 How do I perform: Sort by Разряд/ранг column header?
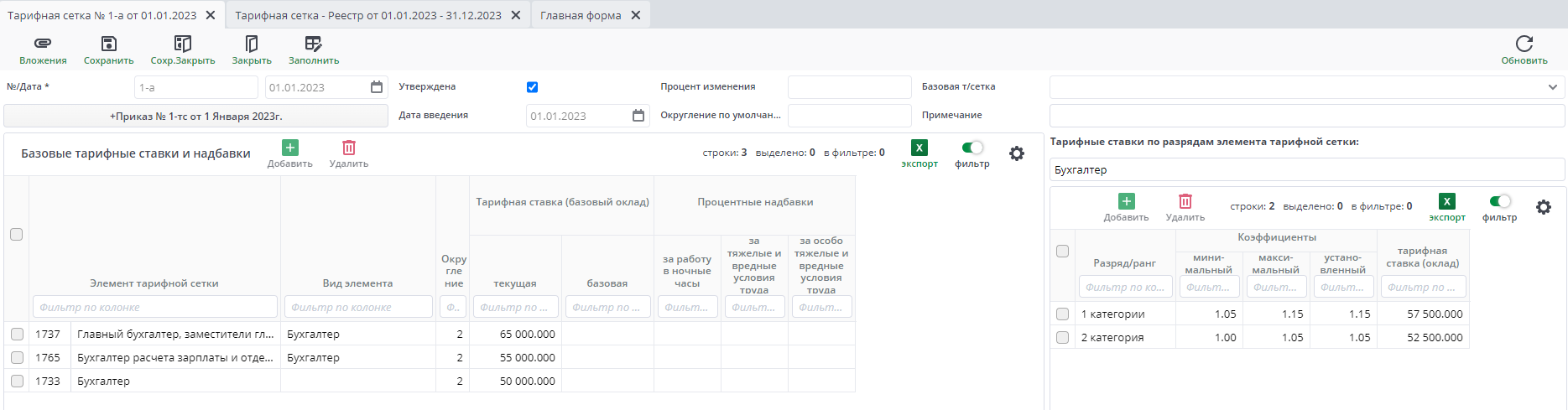tap(1124, 263)
